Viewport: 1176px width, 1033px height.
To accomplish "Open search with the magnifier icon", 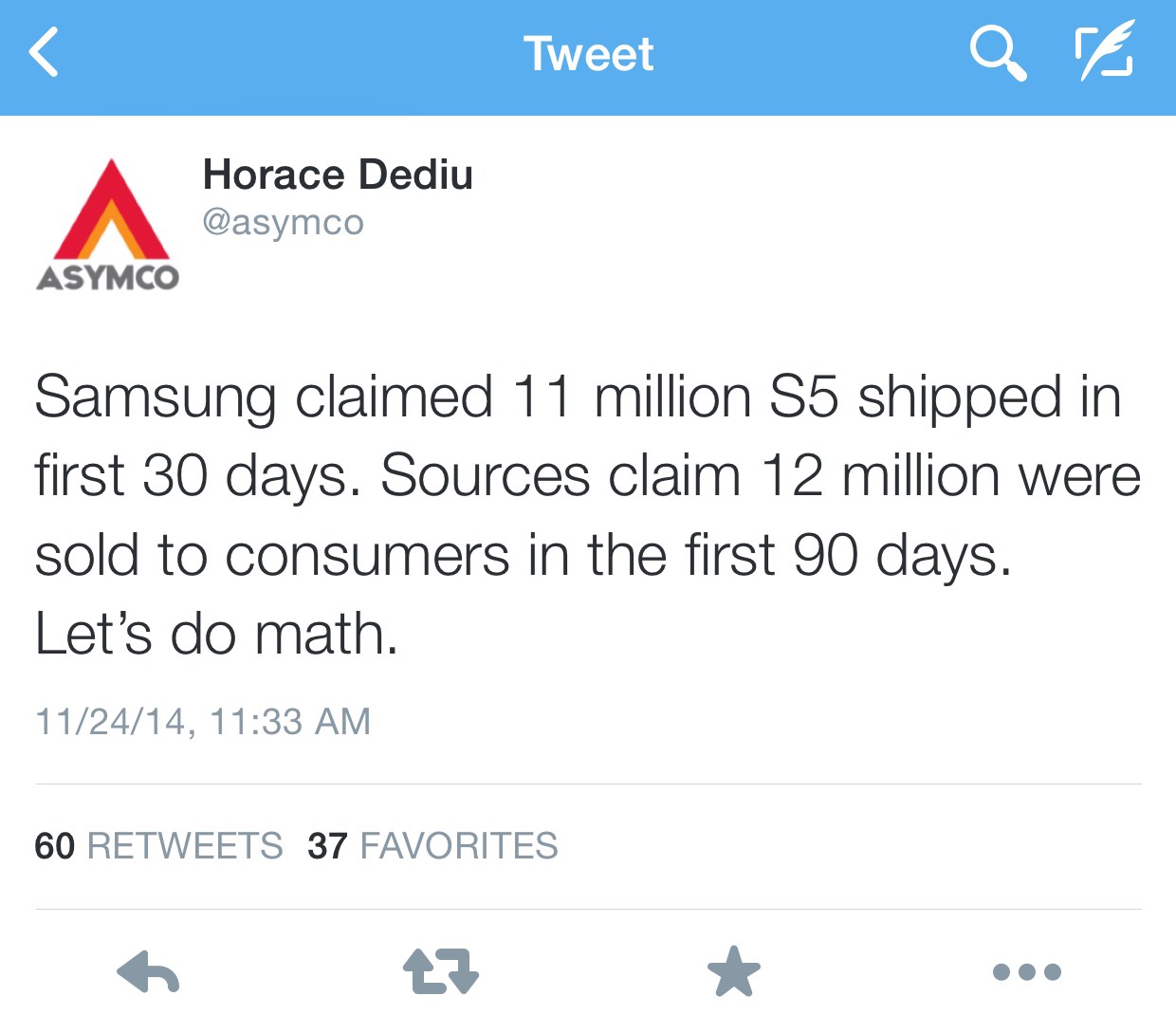I will click(998, 52).
